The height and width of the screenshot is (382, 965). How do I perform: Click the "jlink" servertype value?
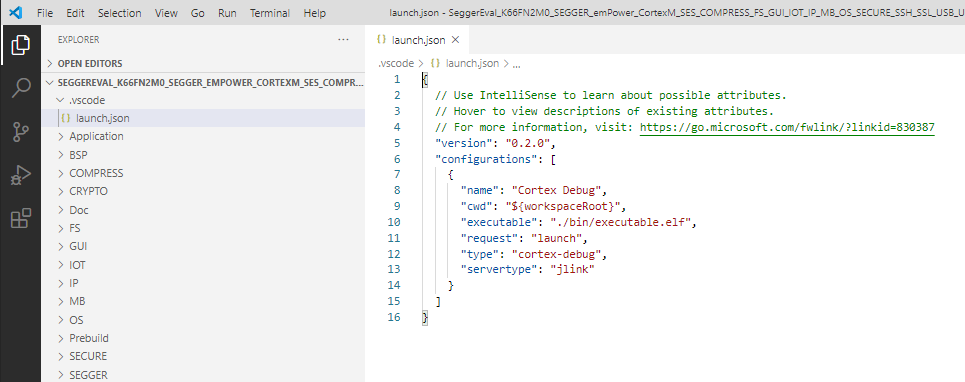pos(572,269)
